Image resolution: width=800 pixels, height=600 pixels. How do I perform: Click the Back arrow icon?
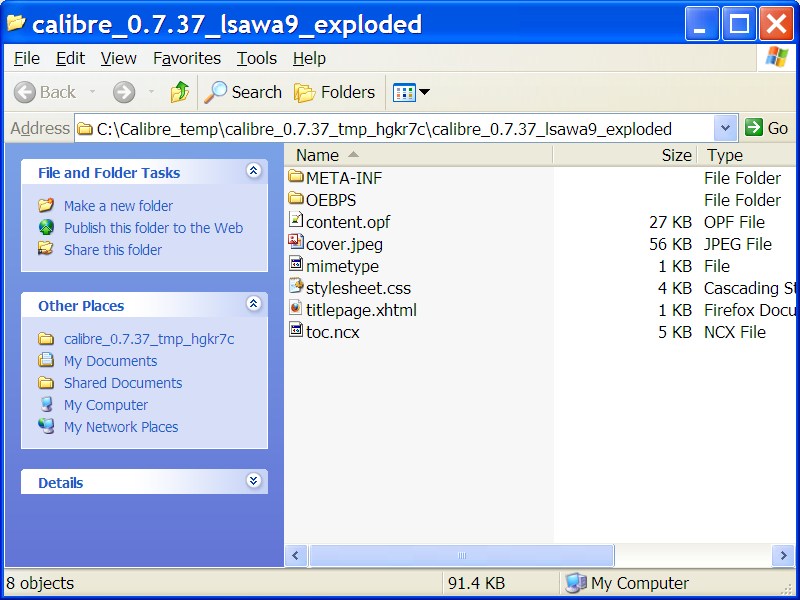tap(24, 92)
